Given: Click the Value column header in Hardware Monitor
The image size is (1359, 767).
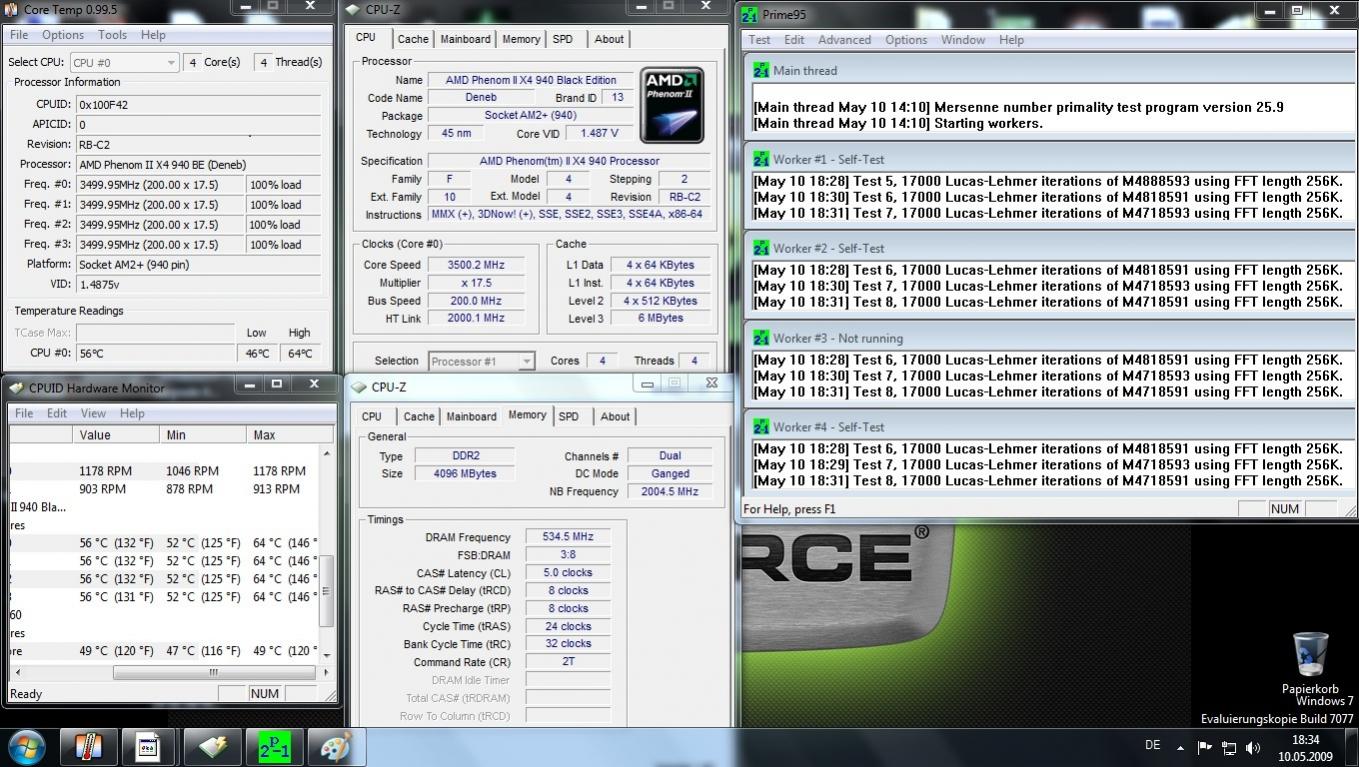Looking at the screenshot, I should 116,435.
